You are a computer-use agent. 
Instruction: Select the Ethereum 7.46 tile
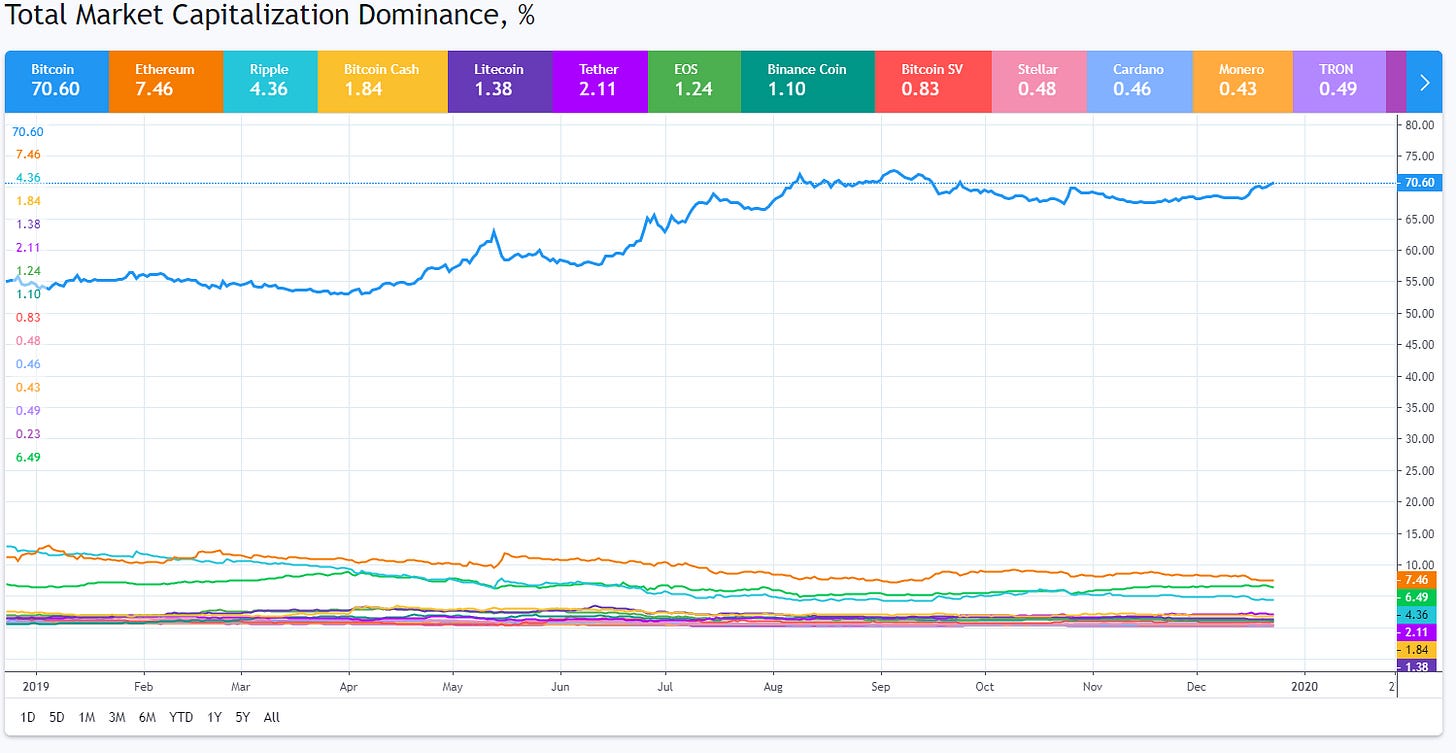(165, 81)
